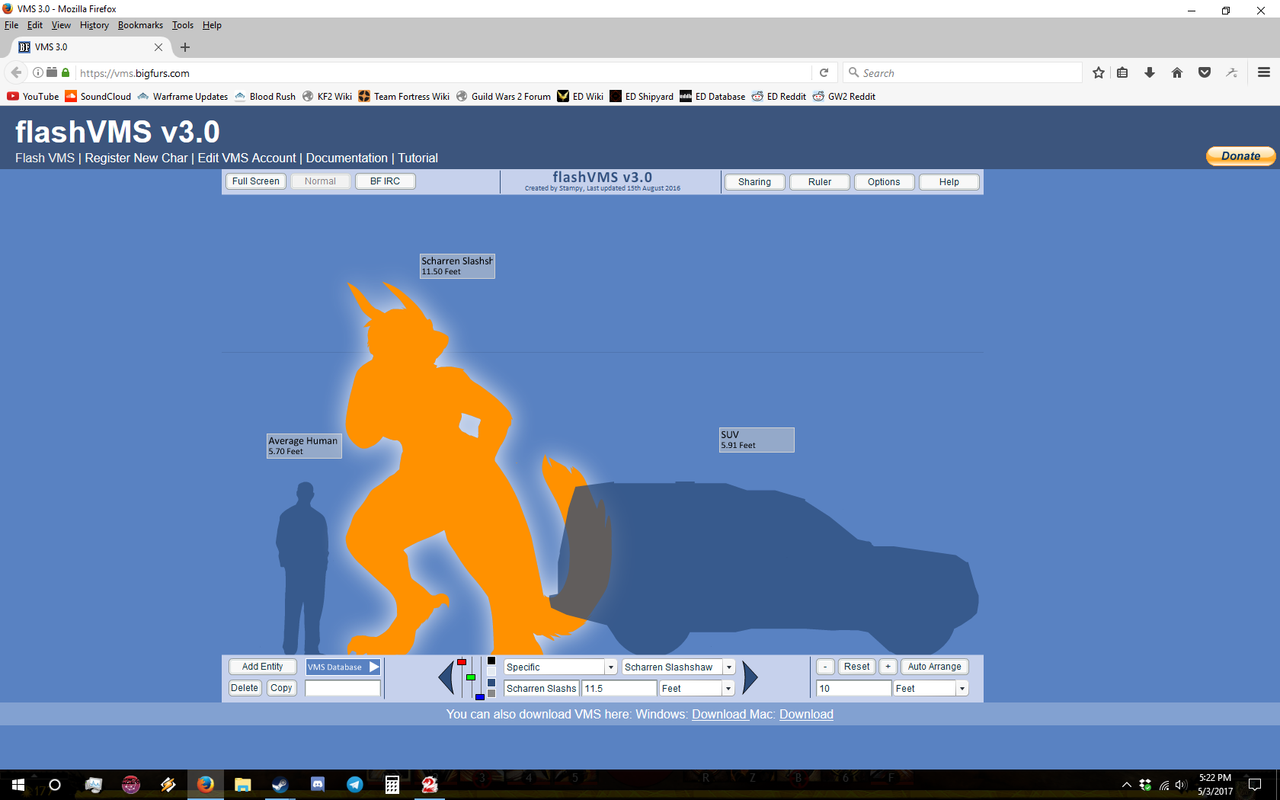Viewport: 1280px width, 800px height.
Task: Open the Bookmarks menu in Firefox
Action: [x=140, y=25]
